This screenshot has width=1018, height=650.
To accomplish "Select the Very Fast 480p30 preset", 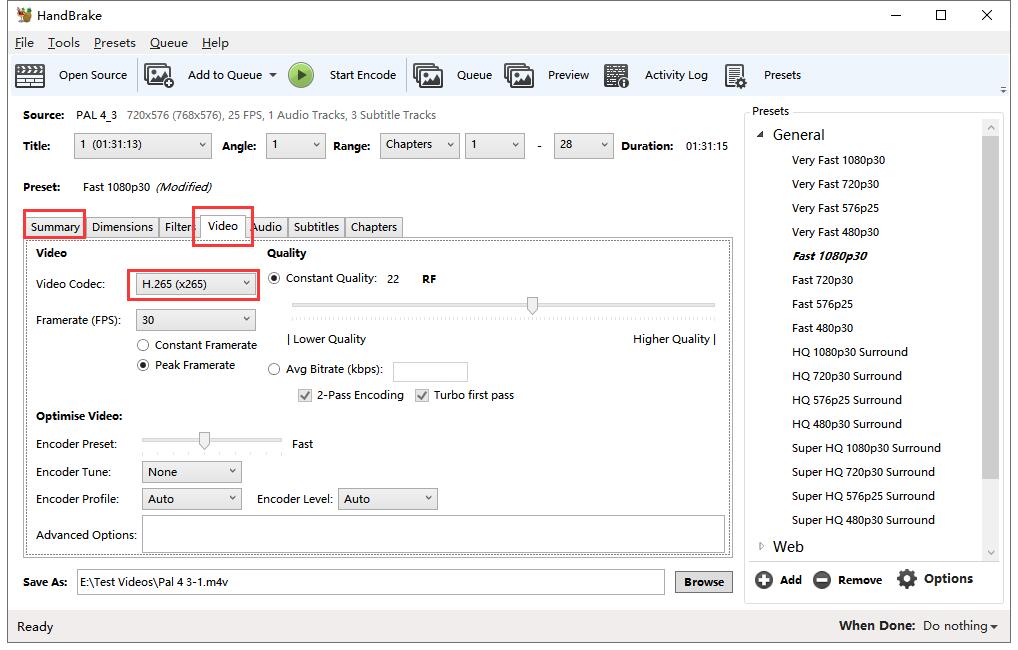I will tap(835, 232).
